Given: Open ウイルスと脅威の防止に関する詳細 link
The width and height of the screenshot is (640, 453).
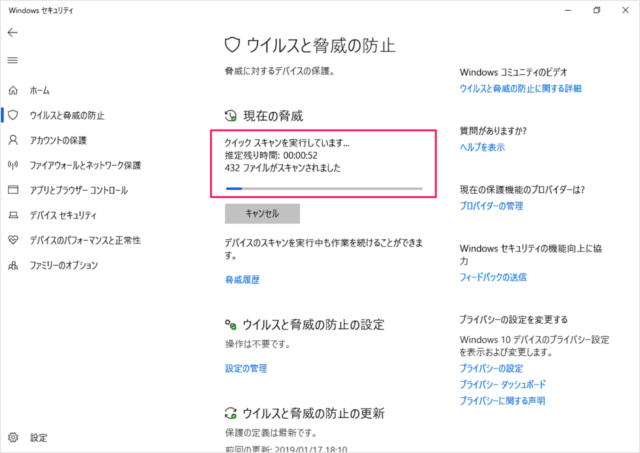Looking at the screenshot, I should click(x=520, y=89).
